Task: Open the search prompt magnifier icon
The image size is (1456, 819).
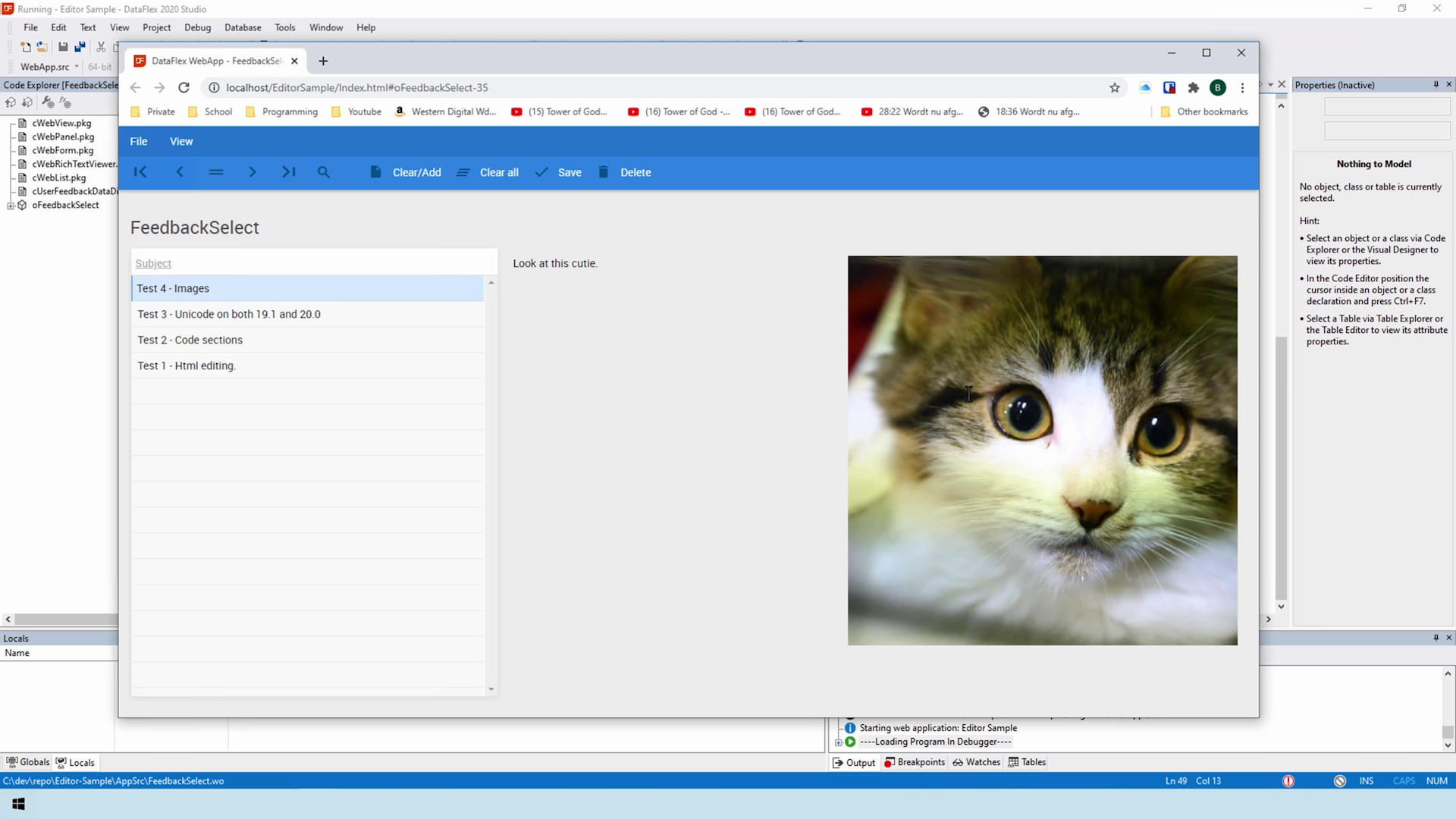Action: coord(324,172)
